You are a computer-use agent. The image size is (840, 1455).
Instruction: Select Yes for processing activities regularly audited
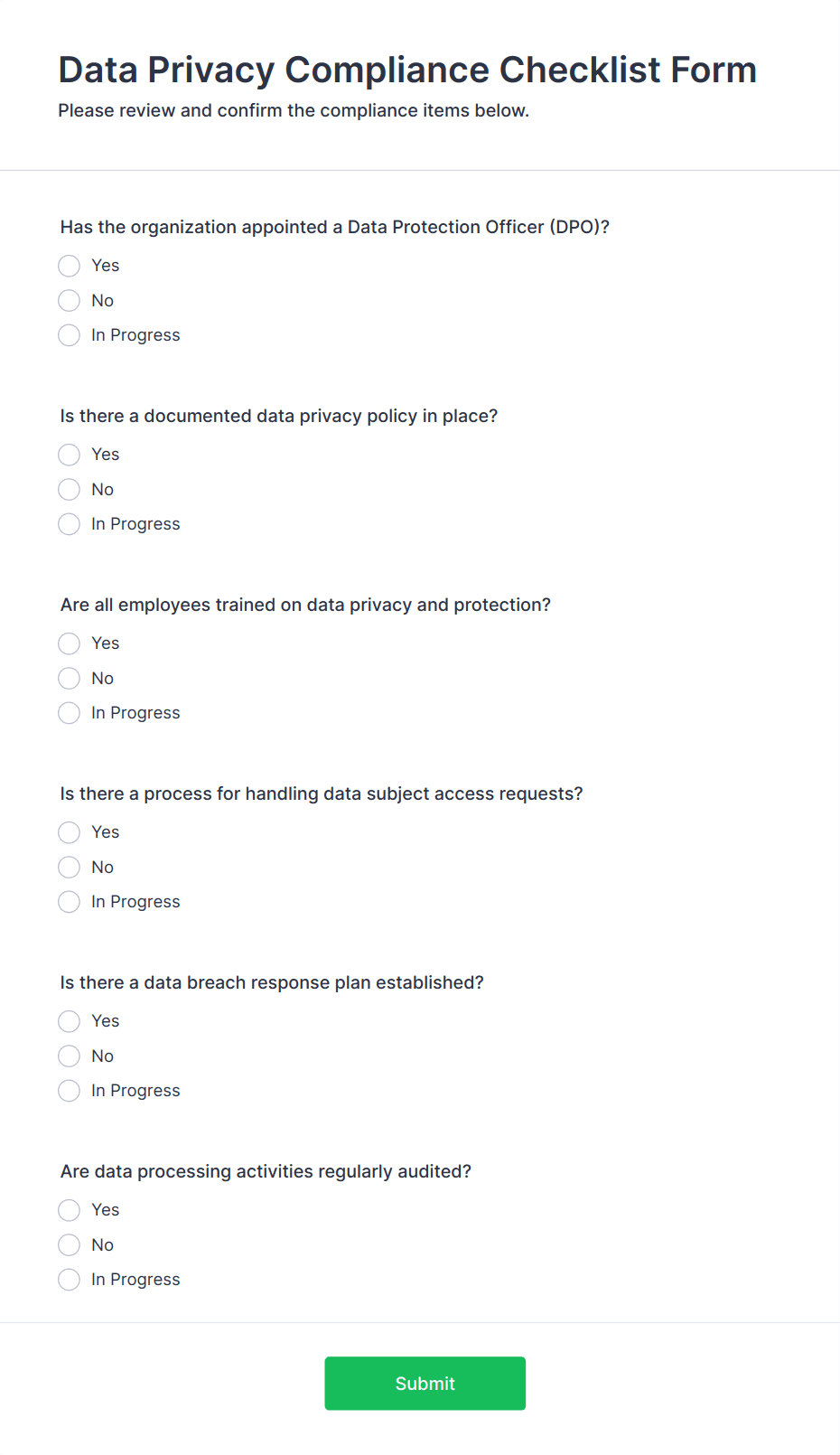[x=69, y=1210]
